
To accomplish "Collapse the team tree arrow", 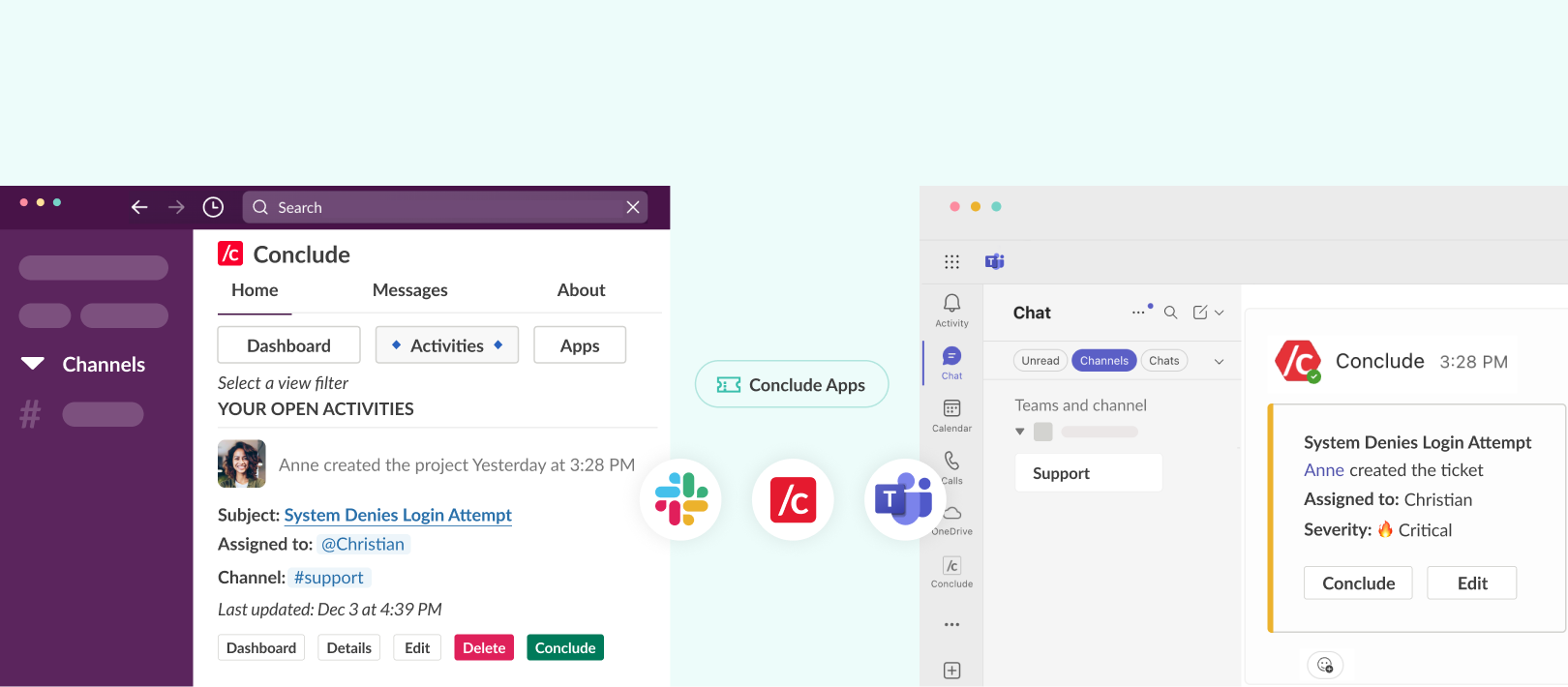I will coord(1020,432).
